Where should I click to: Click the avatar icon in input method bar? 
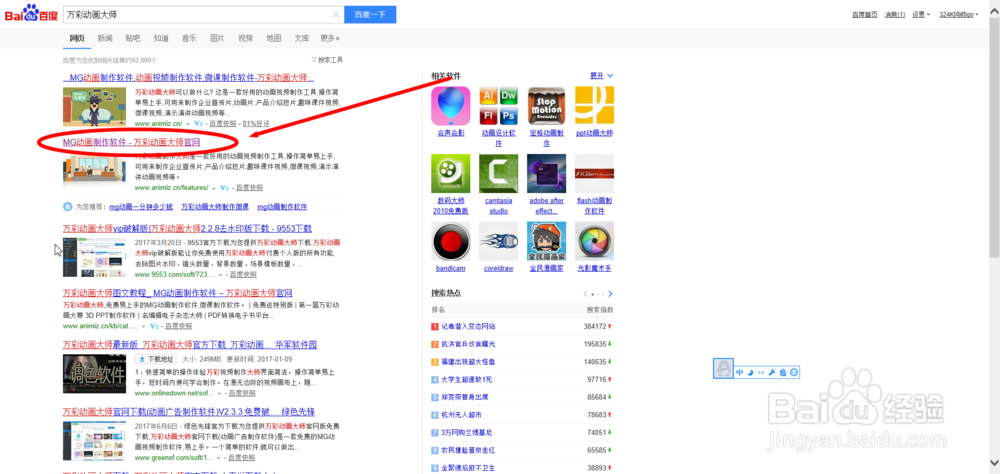tap(723, 369)
